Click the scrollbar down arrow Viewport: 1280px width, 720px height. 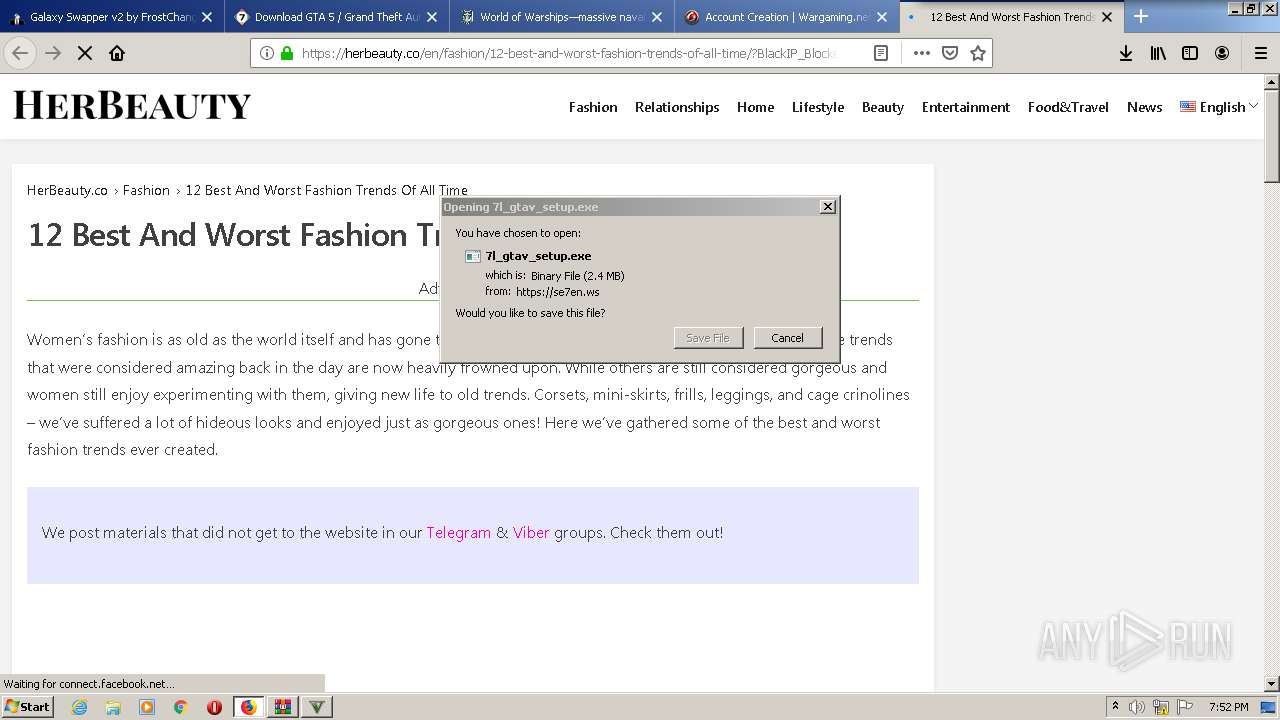coord(1271,684)
